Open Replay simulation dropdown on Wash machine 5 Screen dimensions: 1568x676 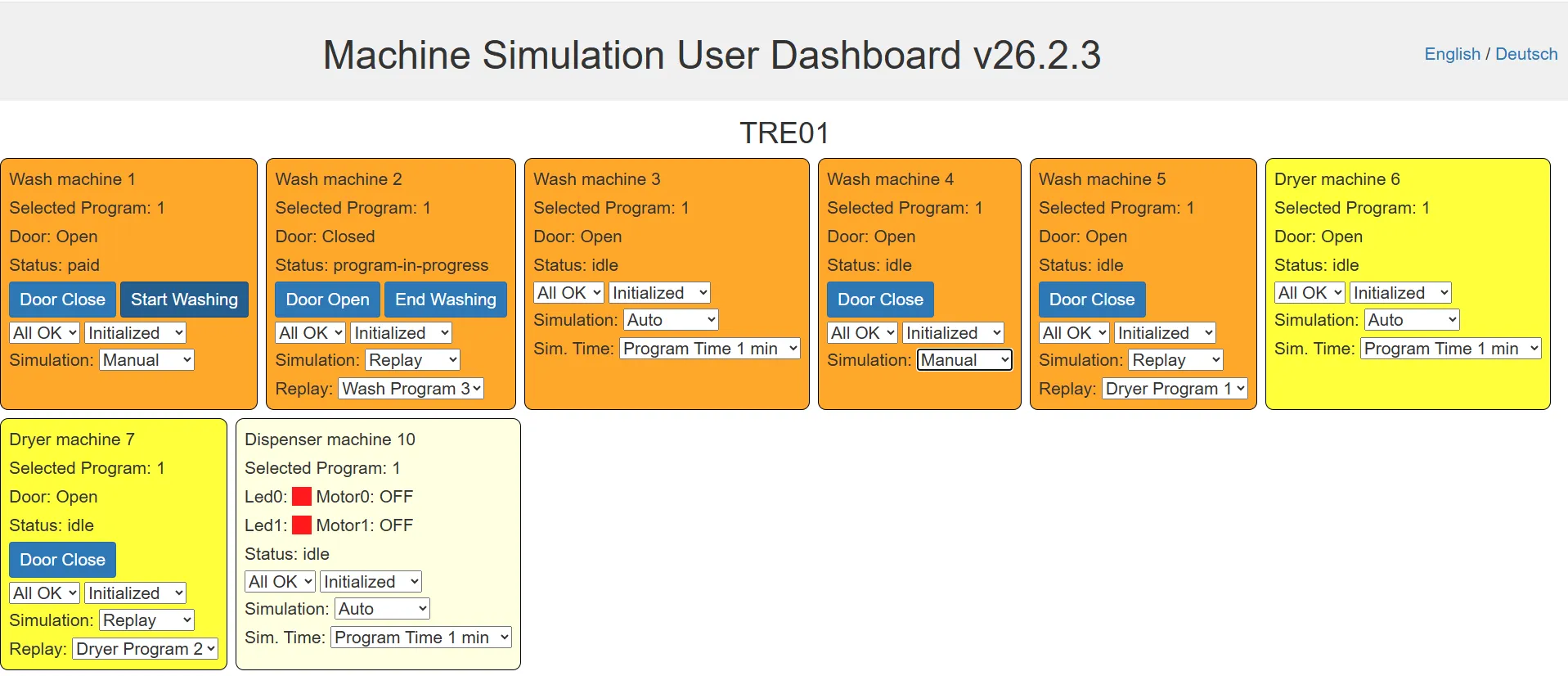click(x=1177, y=360)
